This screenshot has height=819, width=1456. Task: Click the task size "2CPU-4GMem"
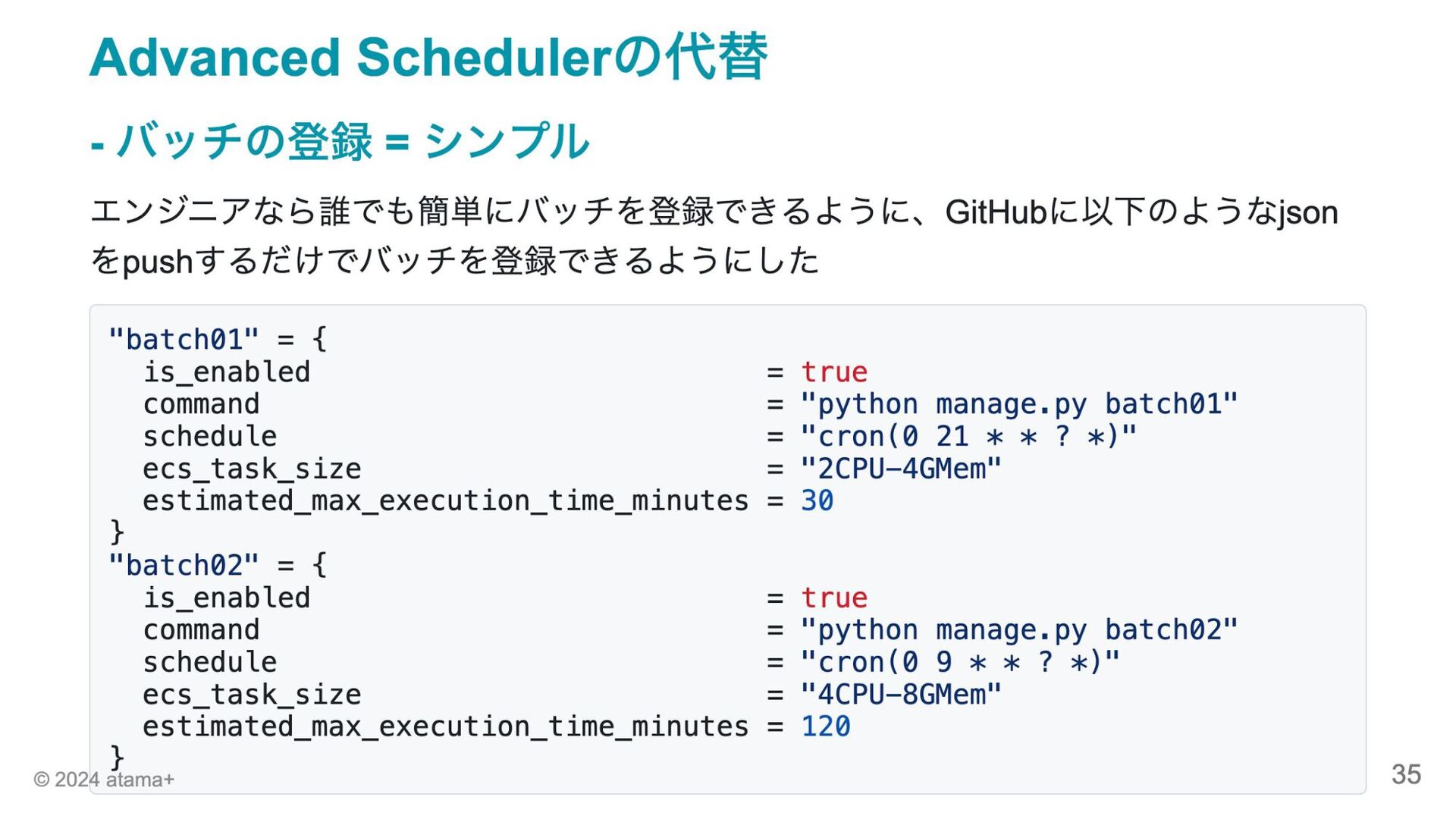click(901, 469)
